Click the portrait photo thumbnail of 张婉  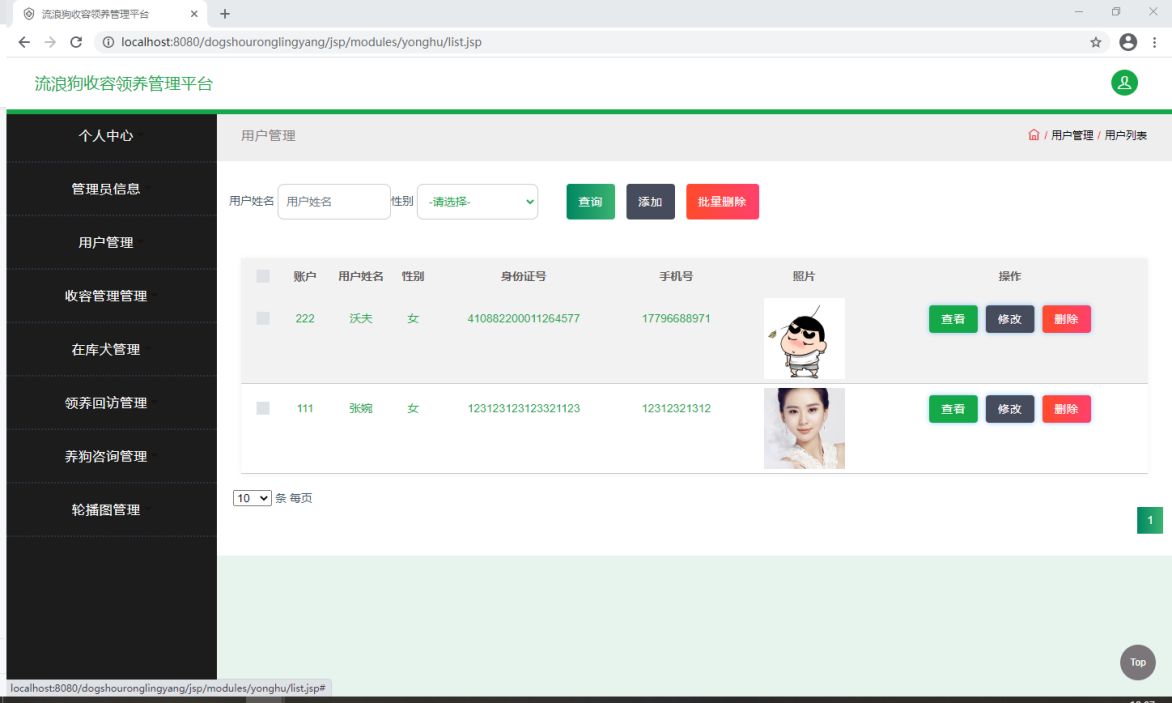coord(804,428)
